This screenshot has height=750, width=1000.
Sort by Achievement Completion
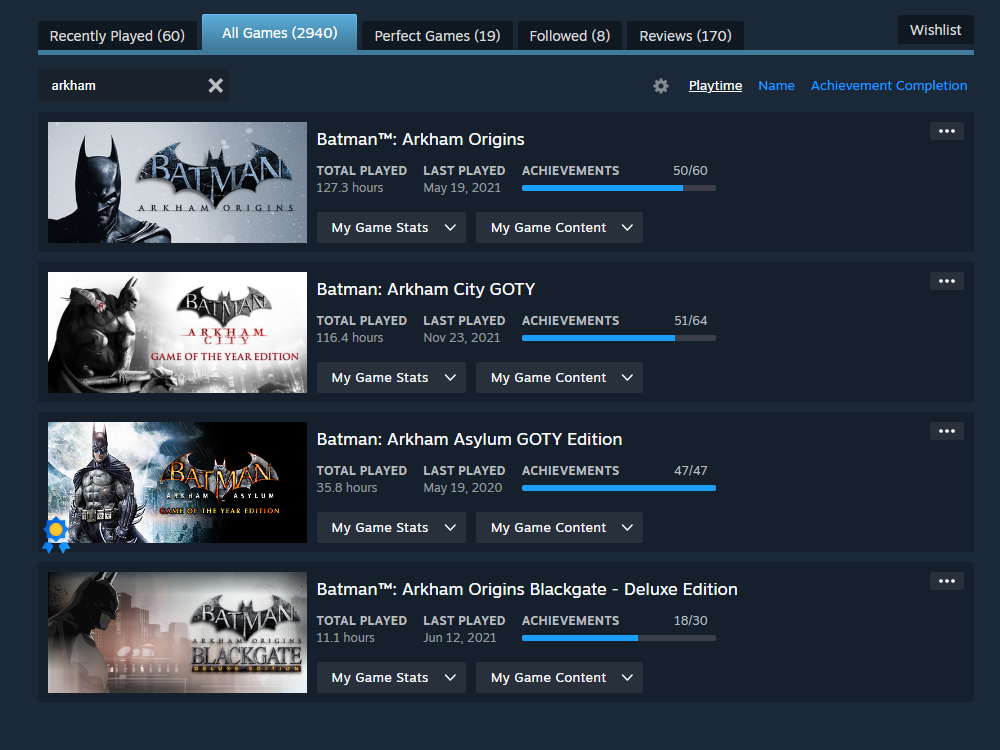click(889, 85)
